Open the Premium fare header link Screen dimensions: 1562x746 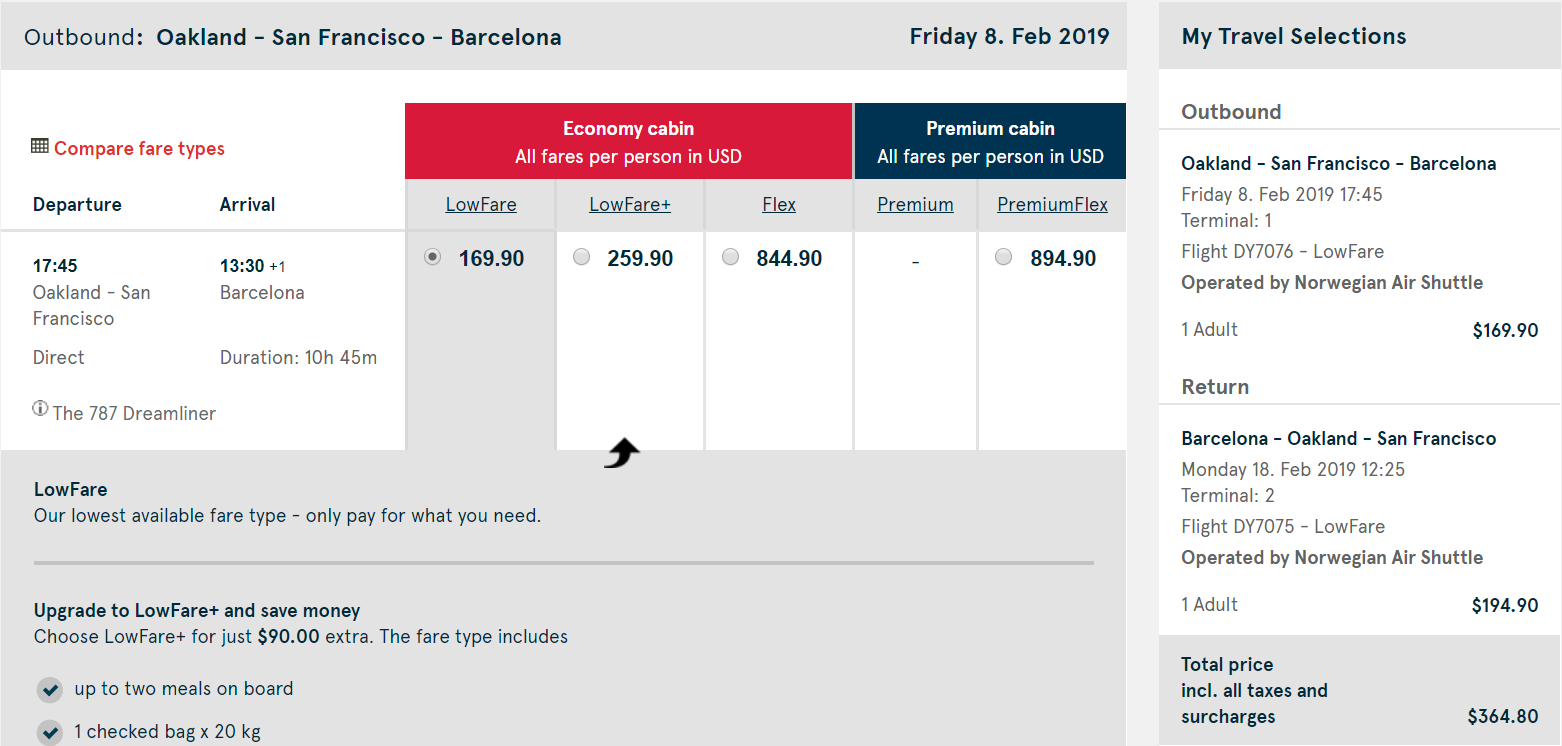click(x=915, y=205)
